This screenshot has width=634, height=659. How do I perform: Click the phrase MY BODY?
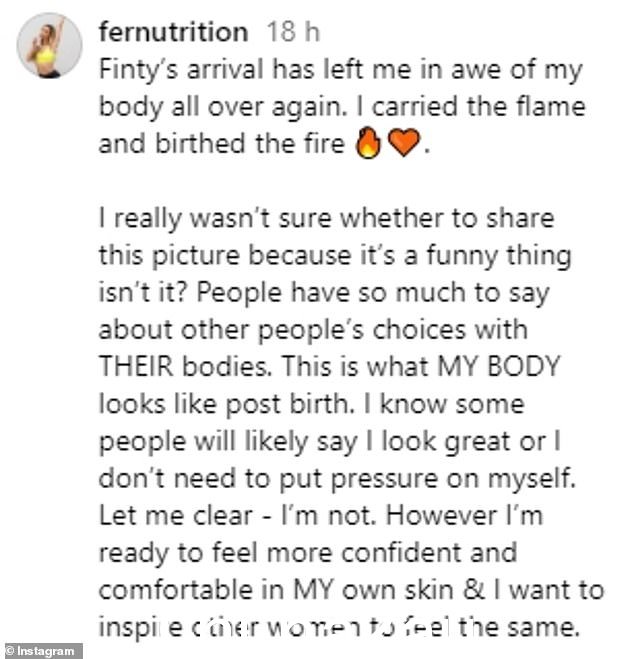point(499,366)
